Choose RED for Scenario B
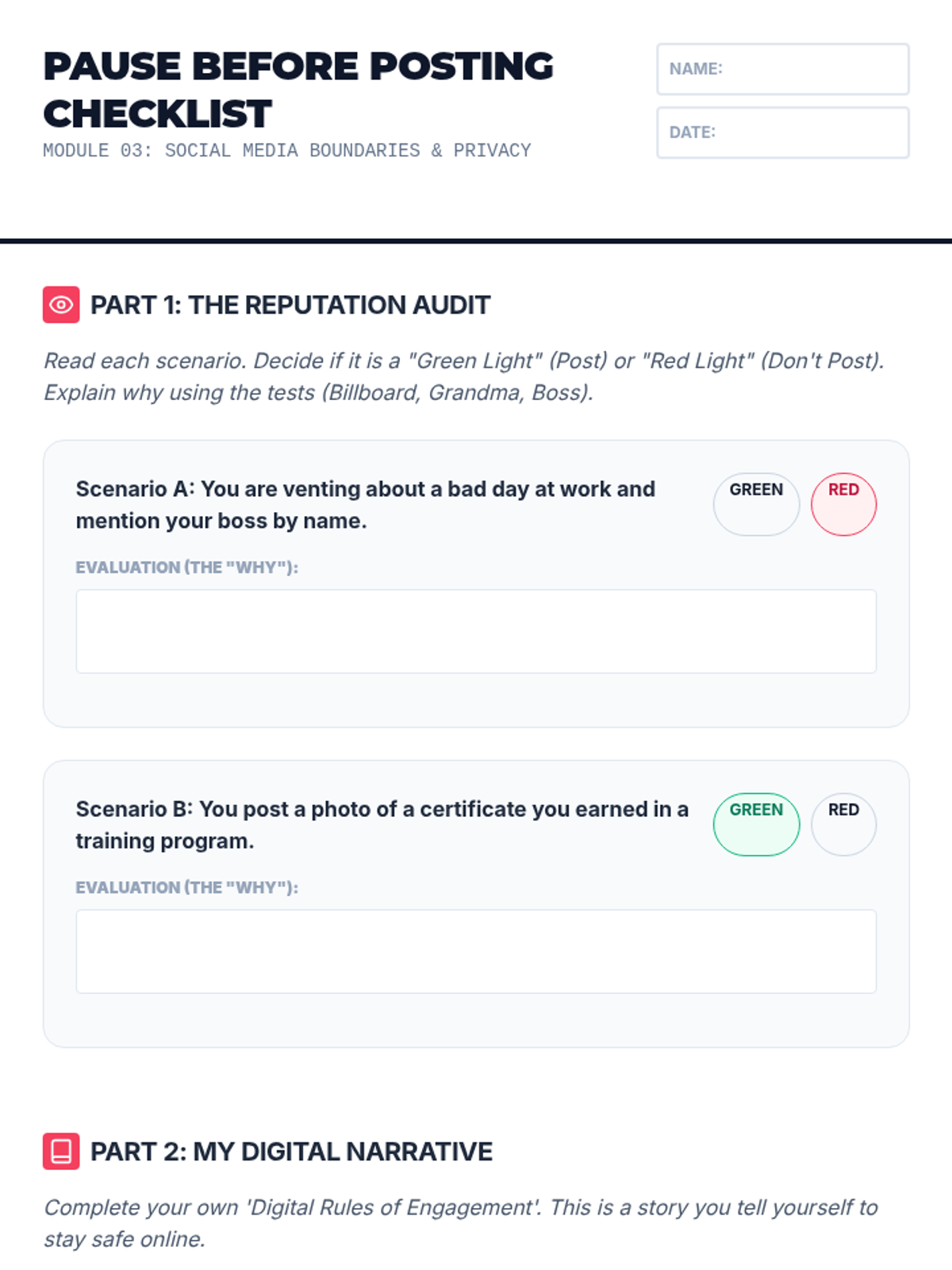Screen dimensions: 952x1270 point(843,824)
